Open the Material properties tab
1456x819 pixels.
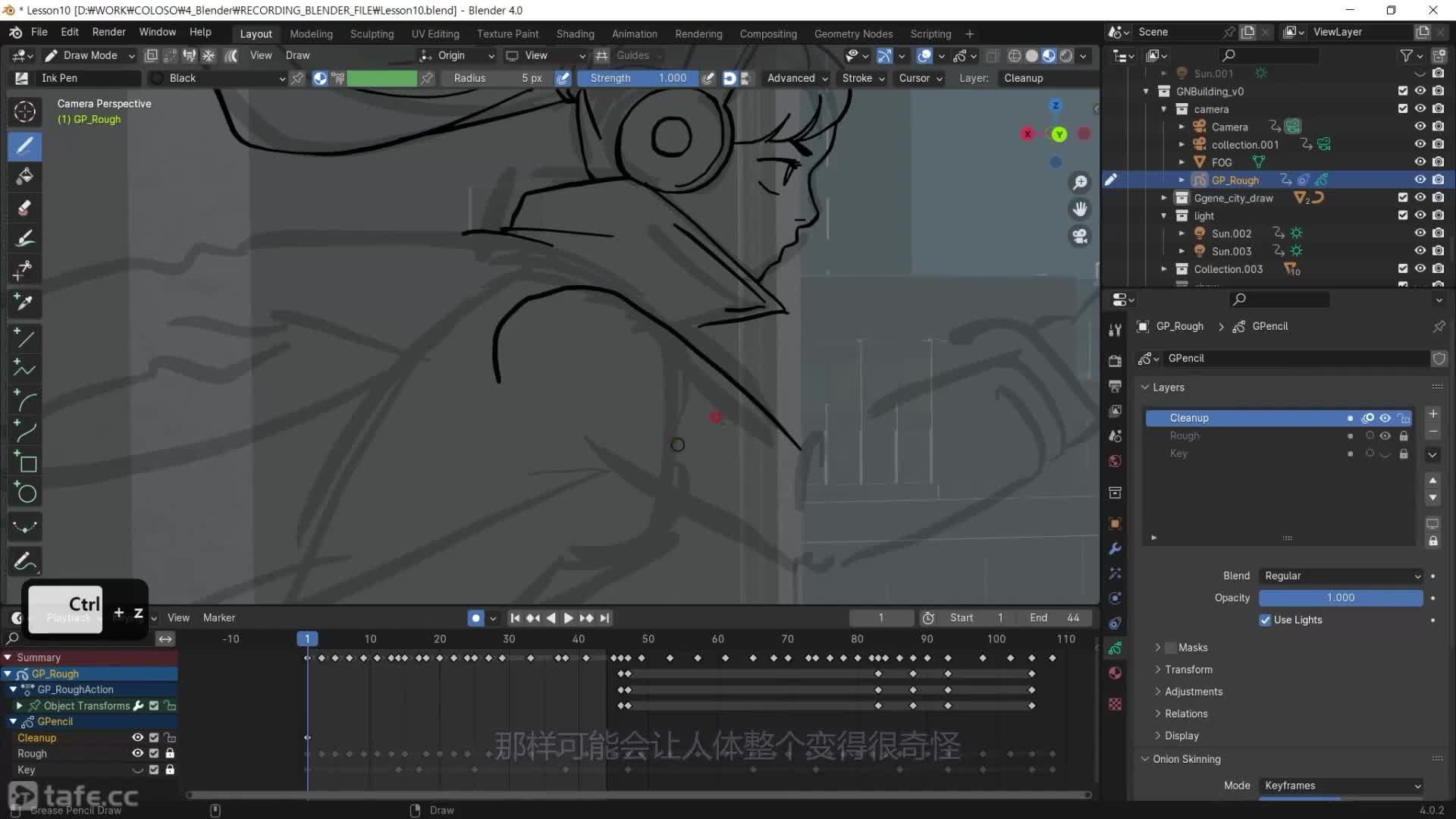1114,673
